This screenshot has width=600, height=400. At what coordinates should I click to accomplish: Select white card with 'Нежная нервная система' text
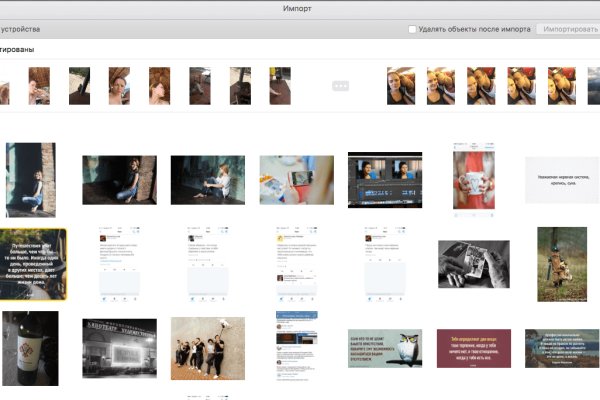tap(562, 180)
